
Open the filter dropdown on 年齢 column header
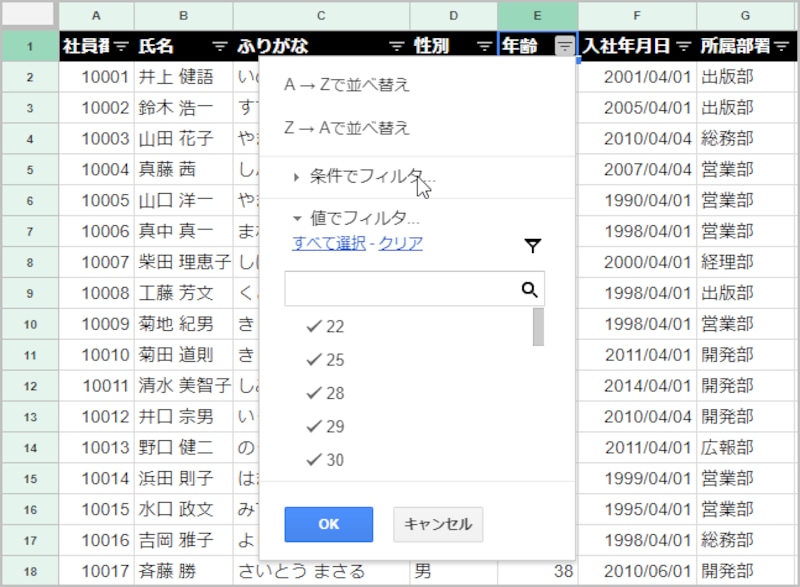(x=565, y=45)
